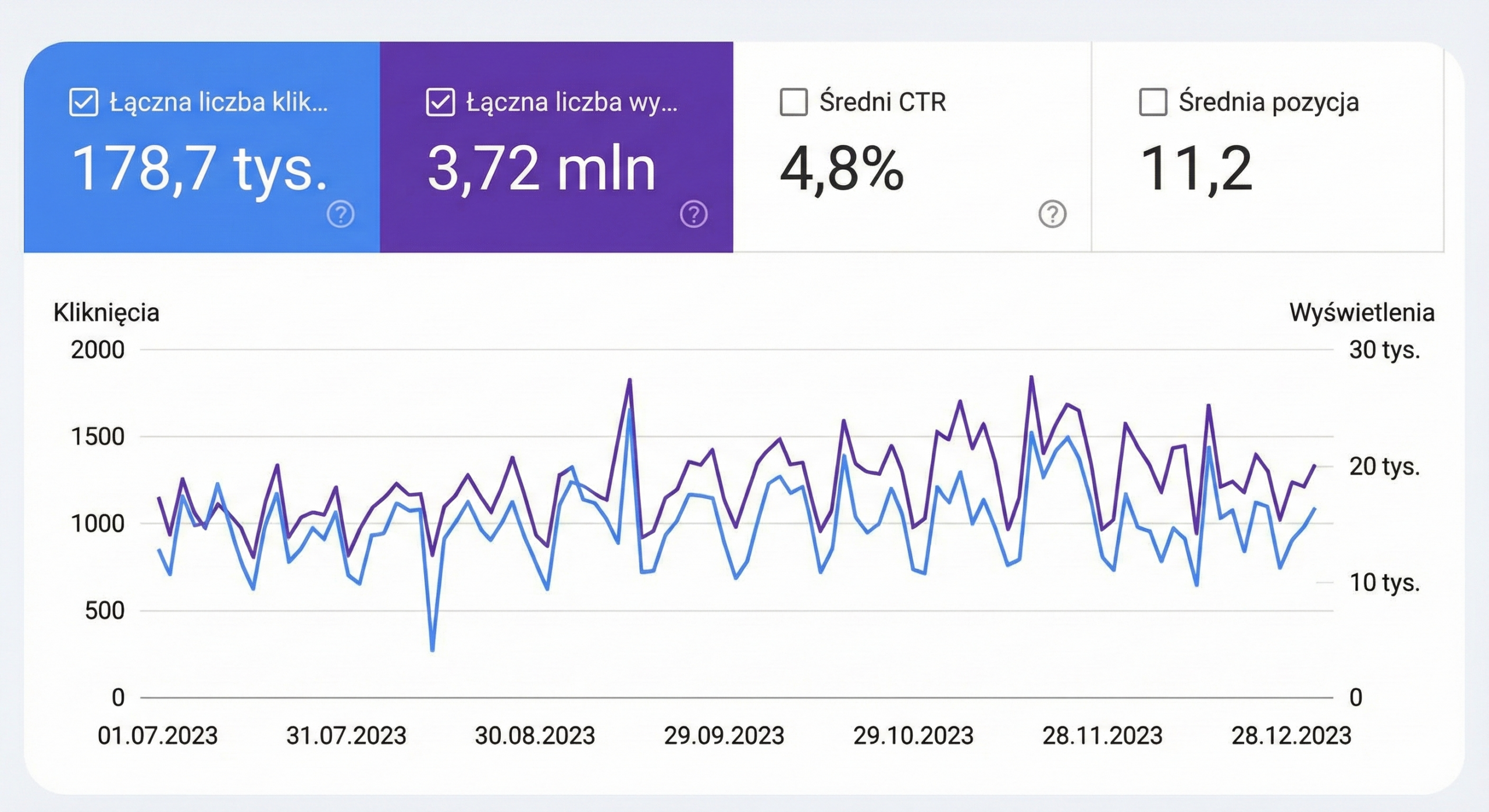The image size is (1489, 812).
Task: Click help icon in clicks card
Action: pos(340,214)
